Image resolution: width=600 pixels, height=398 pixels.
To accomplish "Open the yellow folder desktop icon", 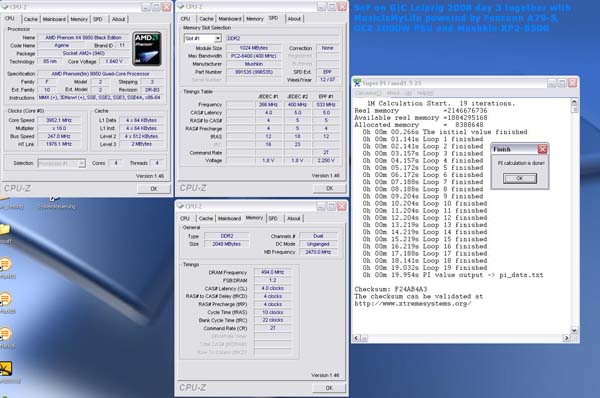I will tap(5, 229).
